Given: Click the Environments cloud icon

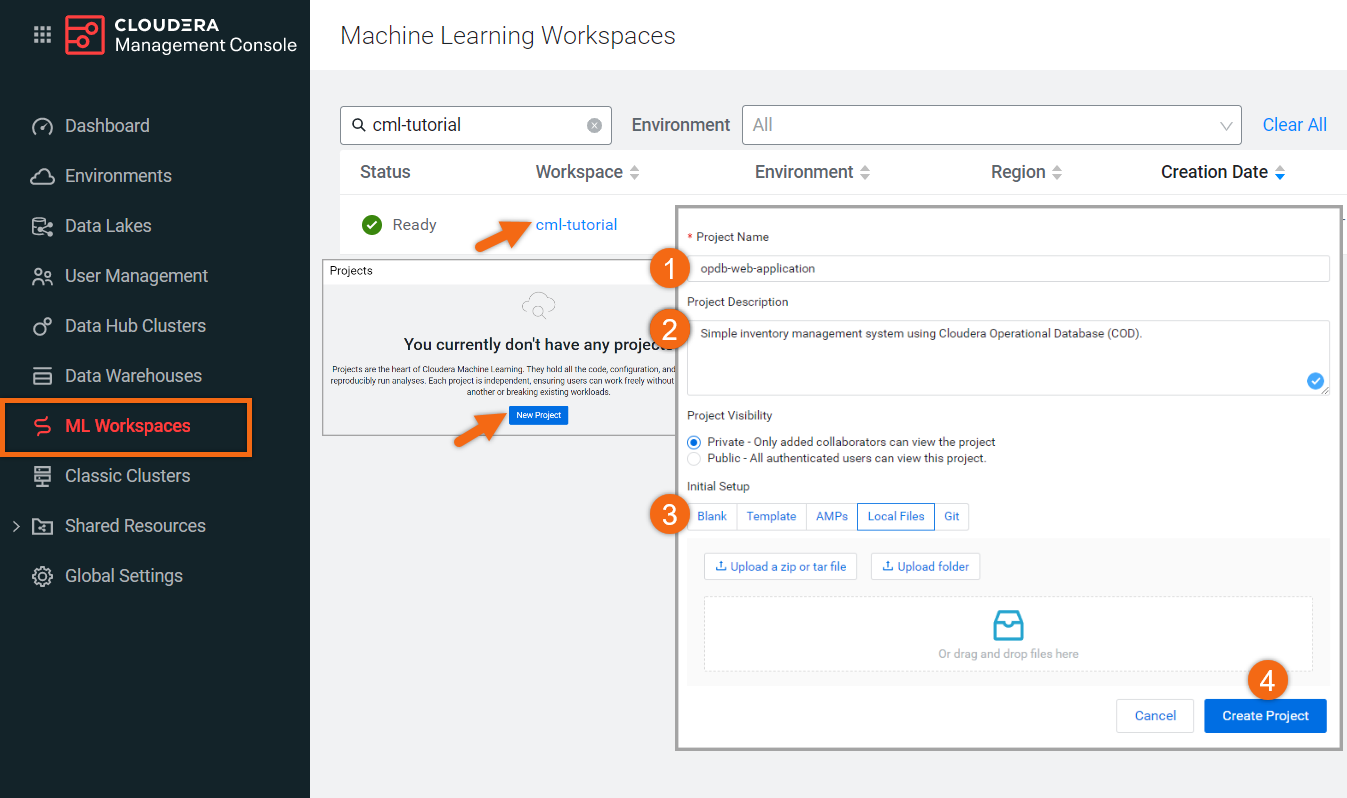Looking at the screenshot, I should coord(42,176).
